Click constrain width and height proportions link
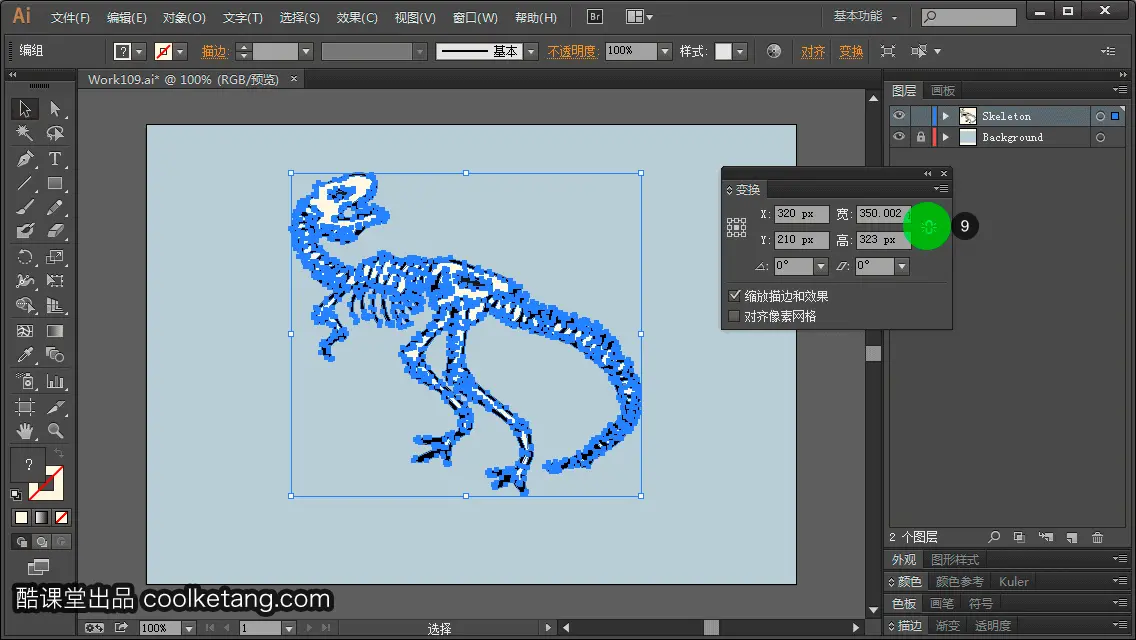 (928, 227)
